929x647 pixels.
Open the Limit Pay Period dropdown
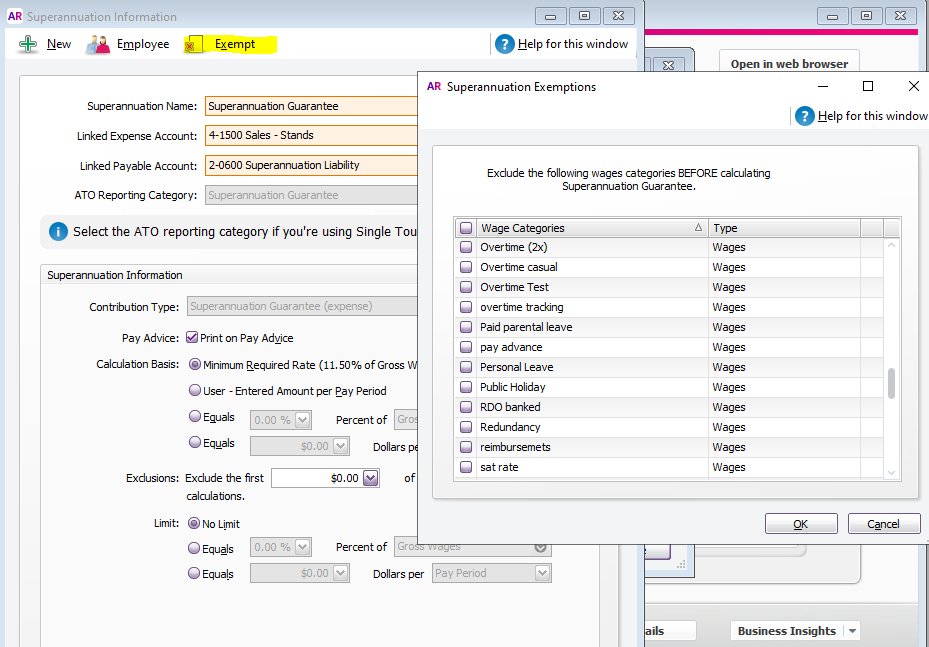tap(542, 573)
